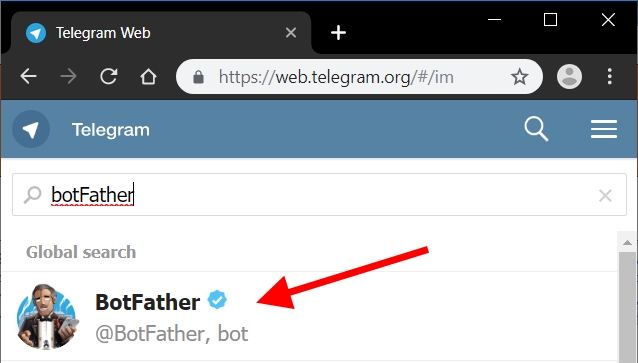Click the magnifier icon in Telegram header
Image resolution: width=638 pixels, height=363 pixels.
[536, 129]
